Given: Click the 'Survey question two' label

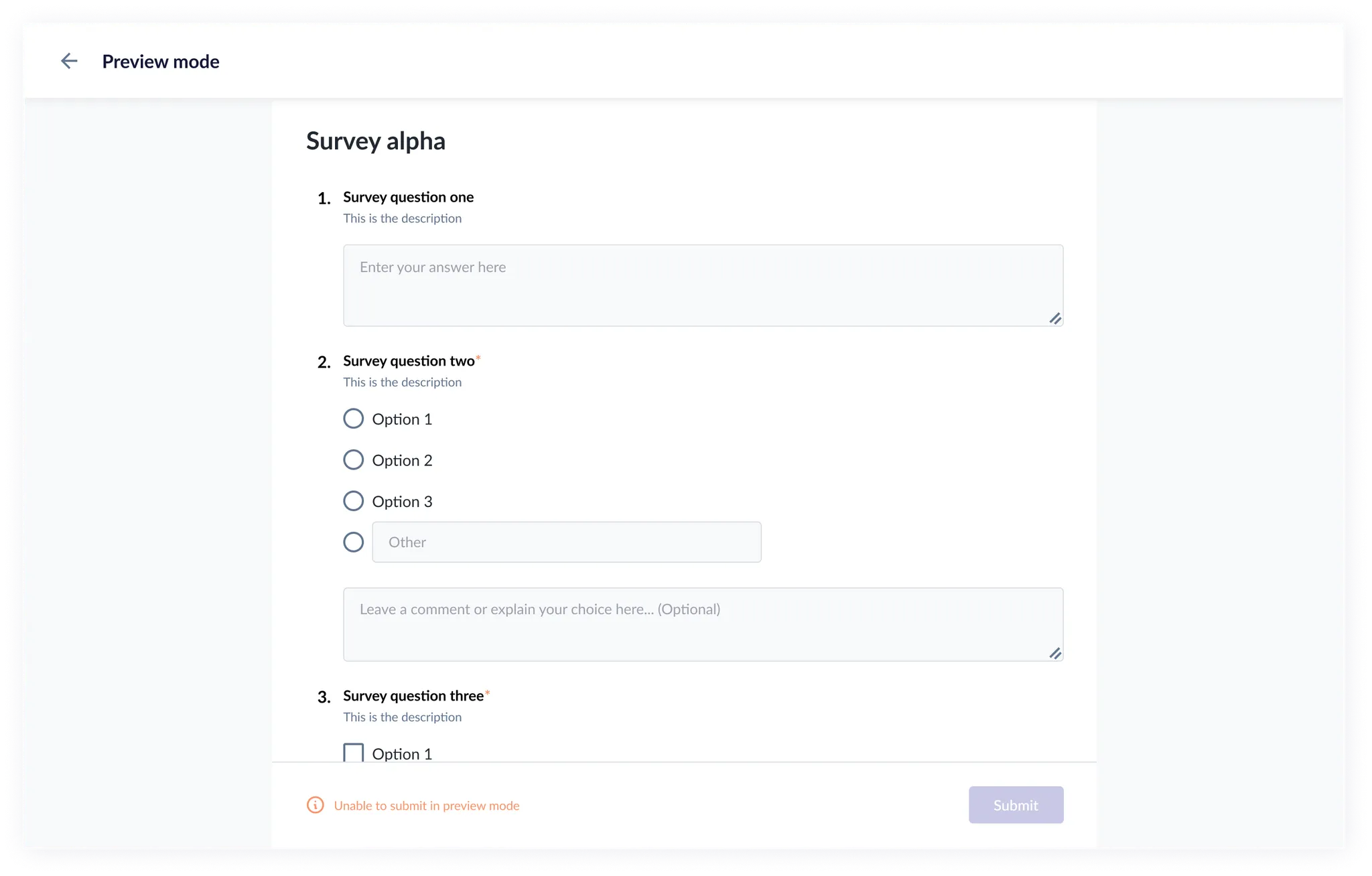Looking at the screenshot, I should [409, 361].
